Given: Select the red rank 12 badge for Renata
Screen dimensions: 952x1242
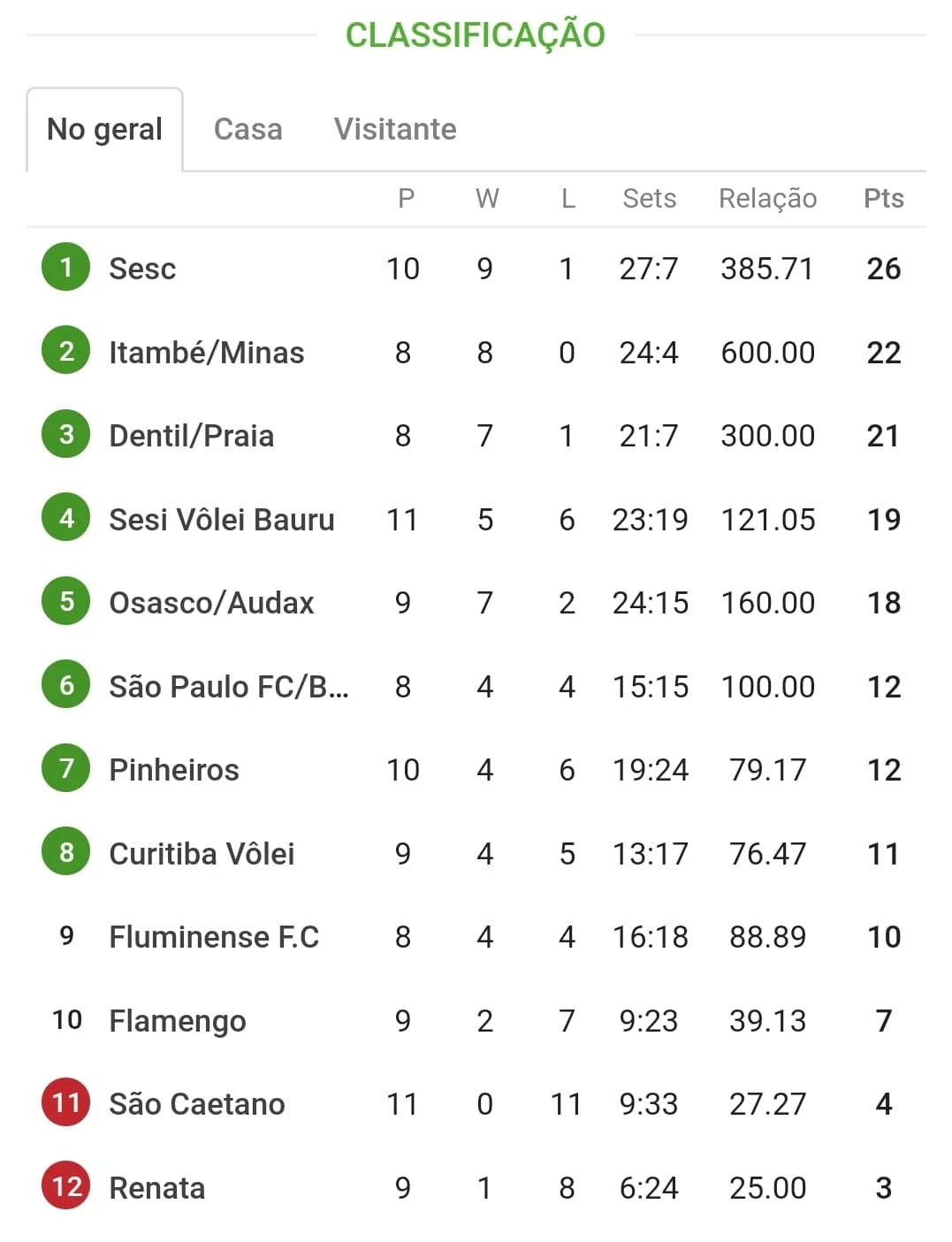Looking at the screenshot, I should 66,1186.
